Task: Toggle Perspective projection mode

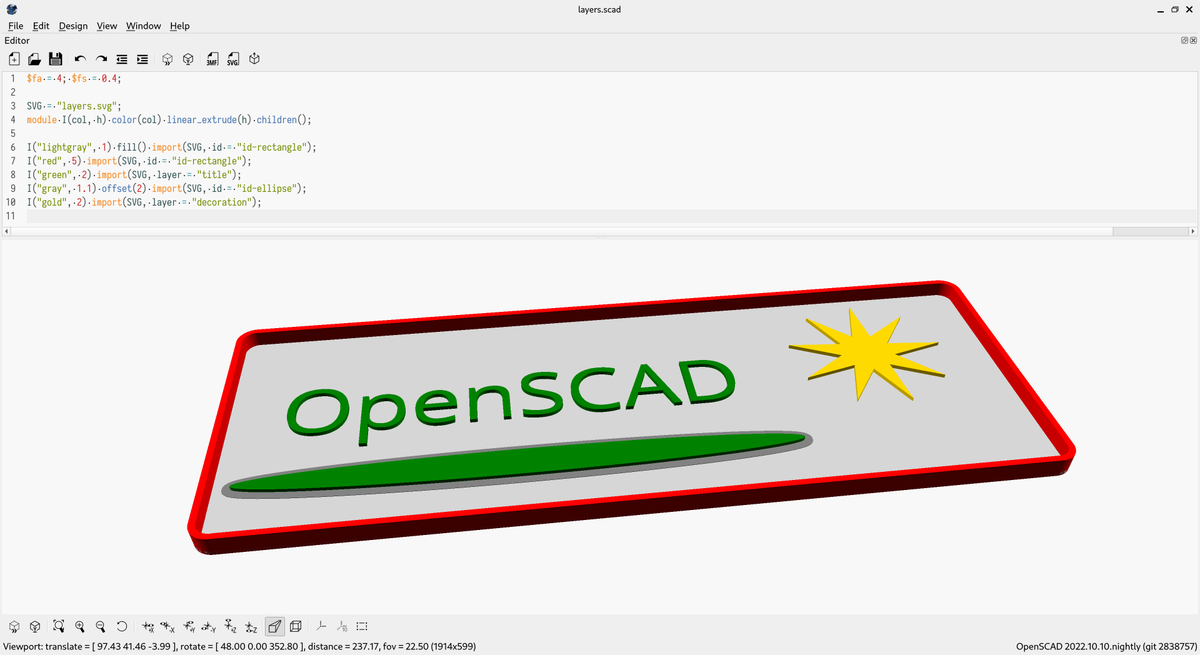Action: (275, 627)
